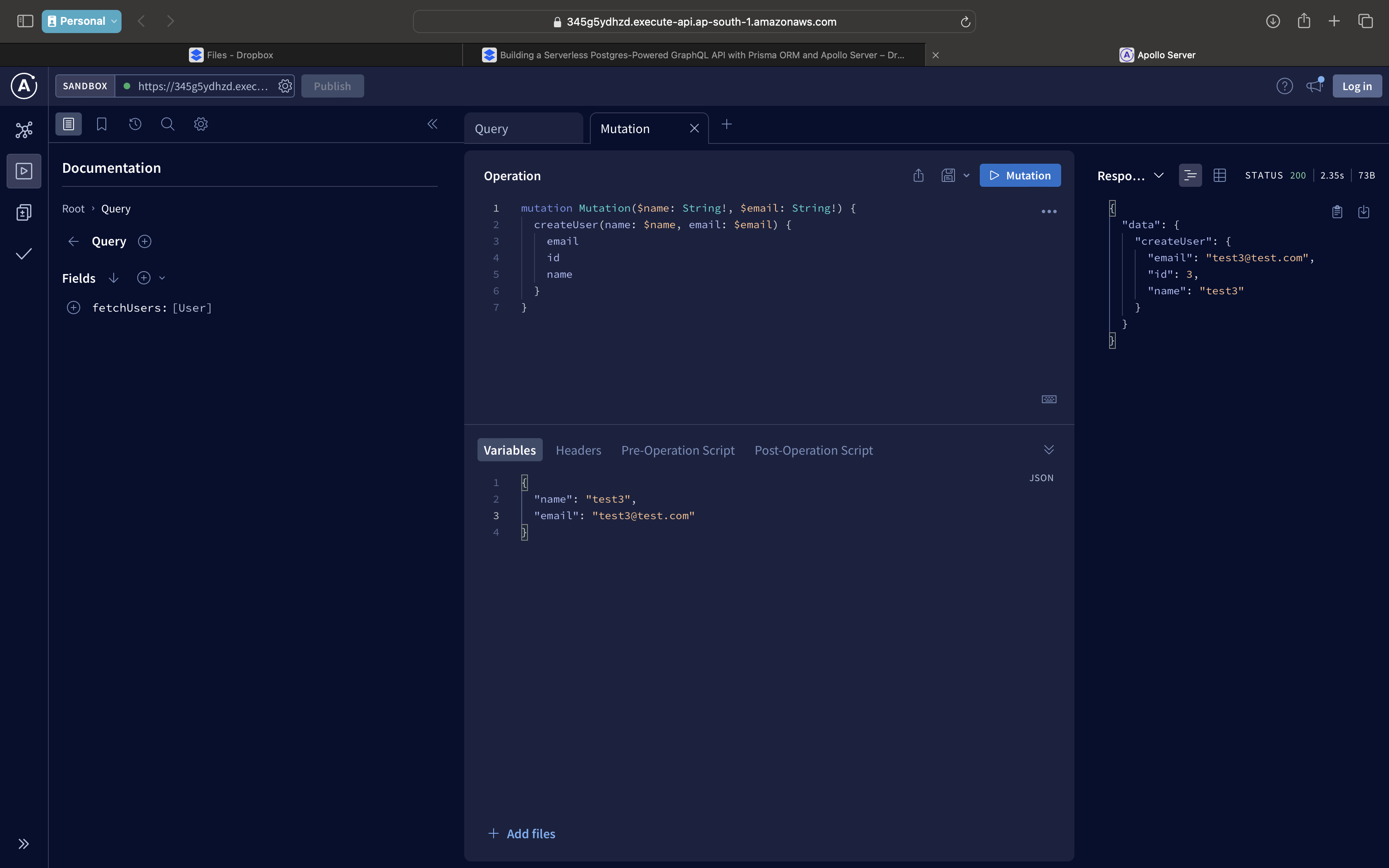
Task: Add all fields with plus circle icon
Action: [x=143, y=278]
